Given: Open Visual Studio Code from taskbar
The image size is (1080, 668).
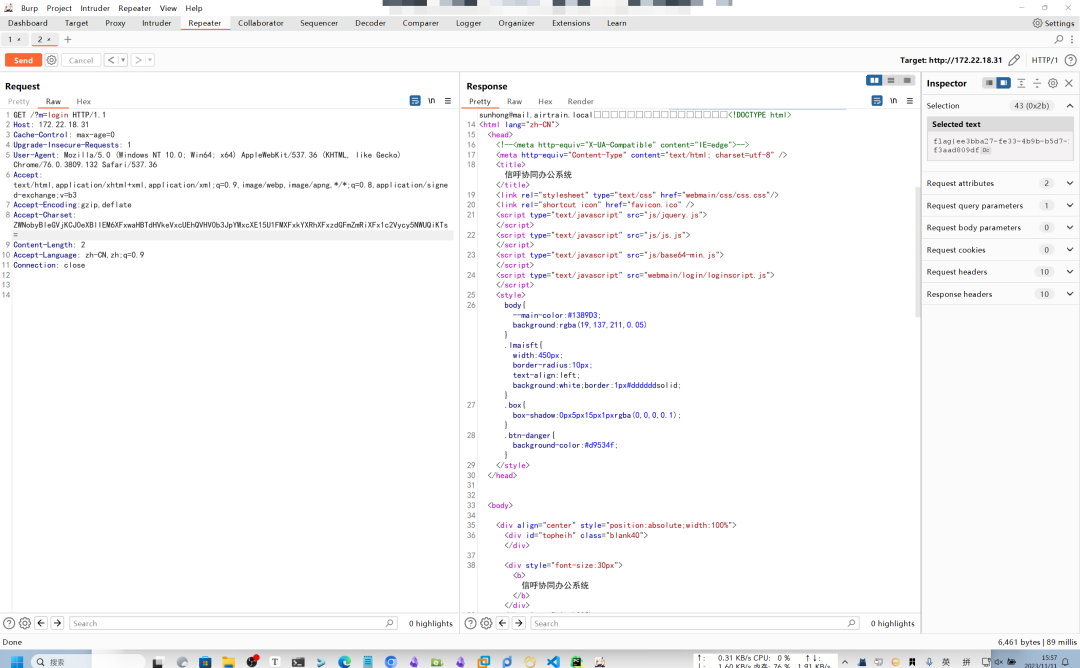Looking at the screenshot, I should pyautogui.click(x=553, y=662).
